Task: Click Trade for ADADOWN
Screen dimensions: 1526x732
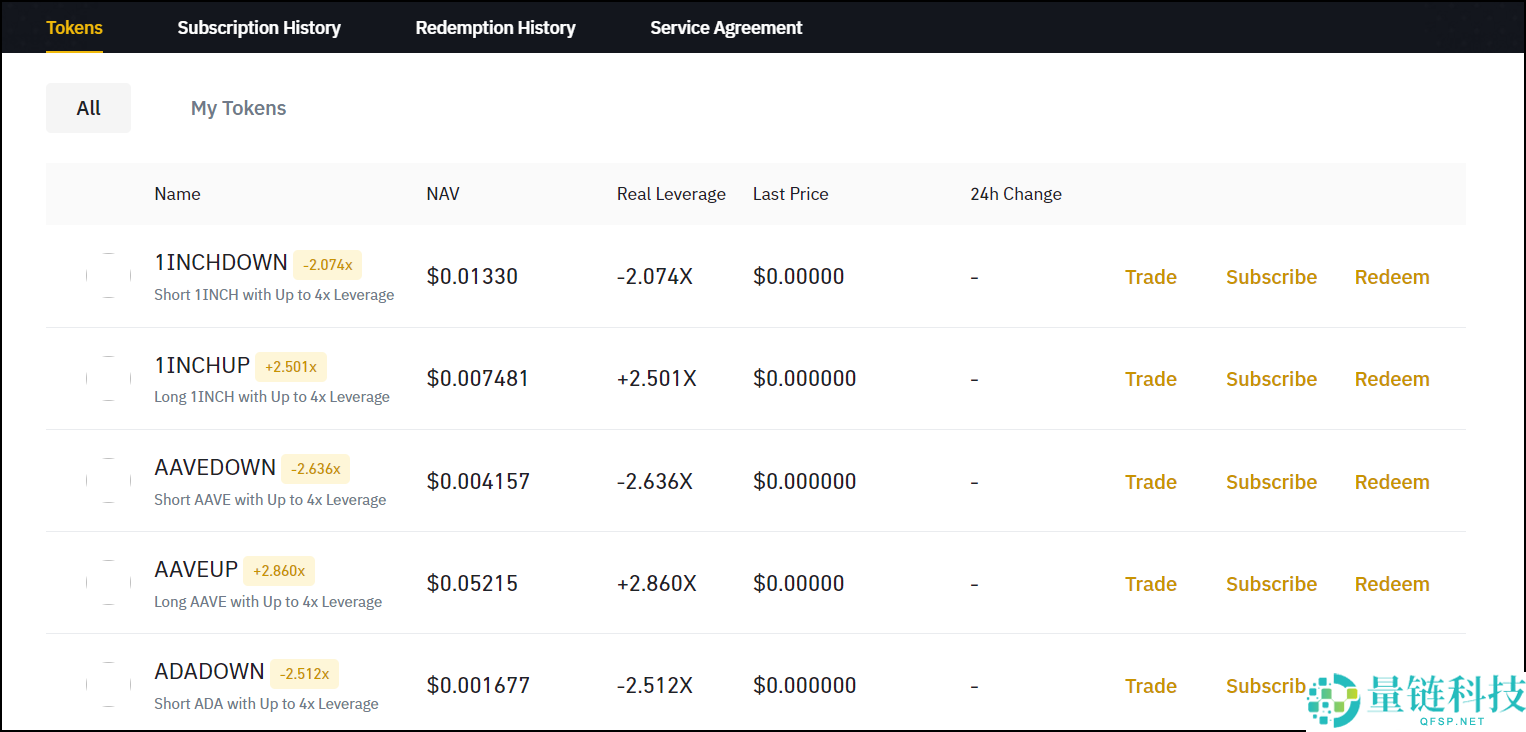Action: click(1150, 686)
